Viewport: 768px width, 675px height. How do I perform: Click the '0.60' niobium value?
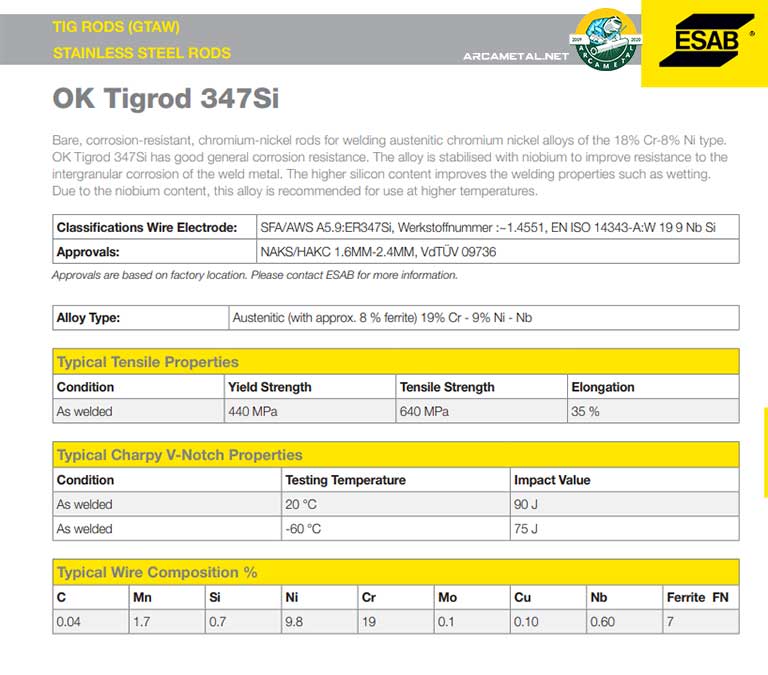602,622
